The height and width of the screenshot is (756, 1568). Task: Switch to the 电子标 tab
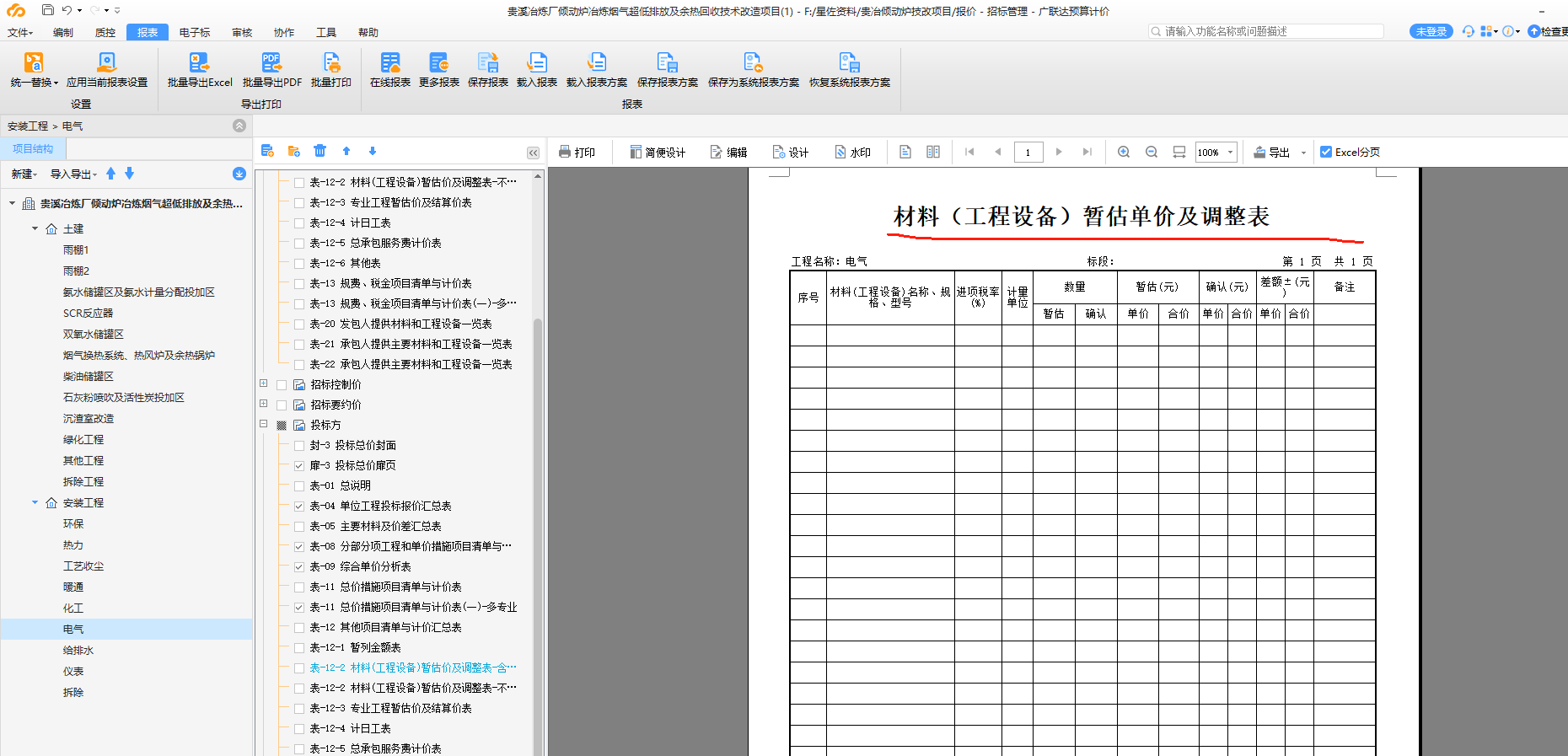(195, 32)
